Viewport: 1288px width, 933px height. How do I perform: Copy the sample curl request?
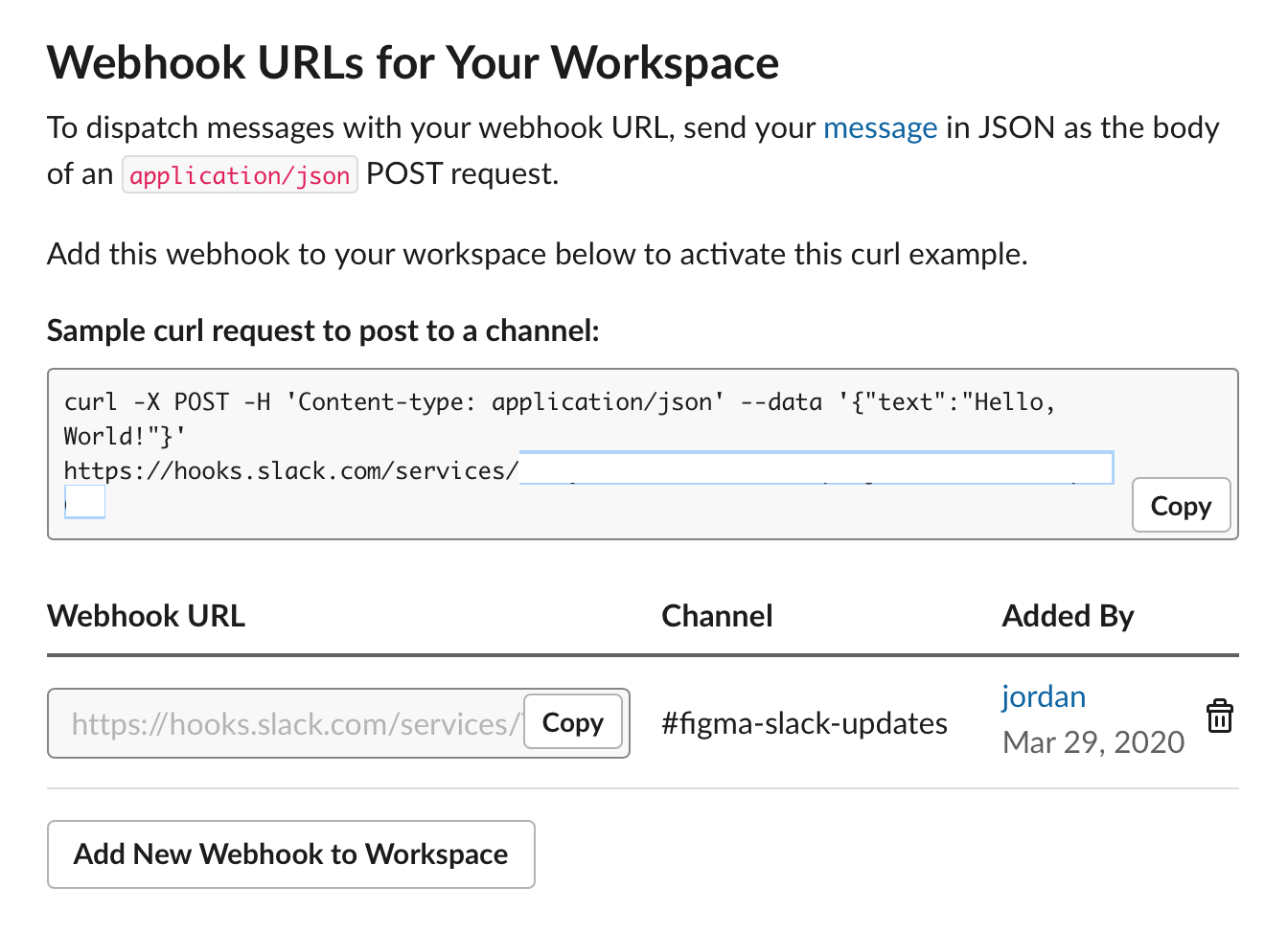coord(1181,505)
